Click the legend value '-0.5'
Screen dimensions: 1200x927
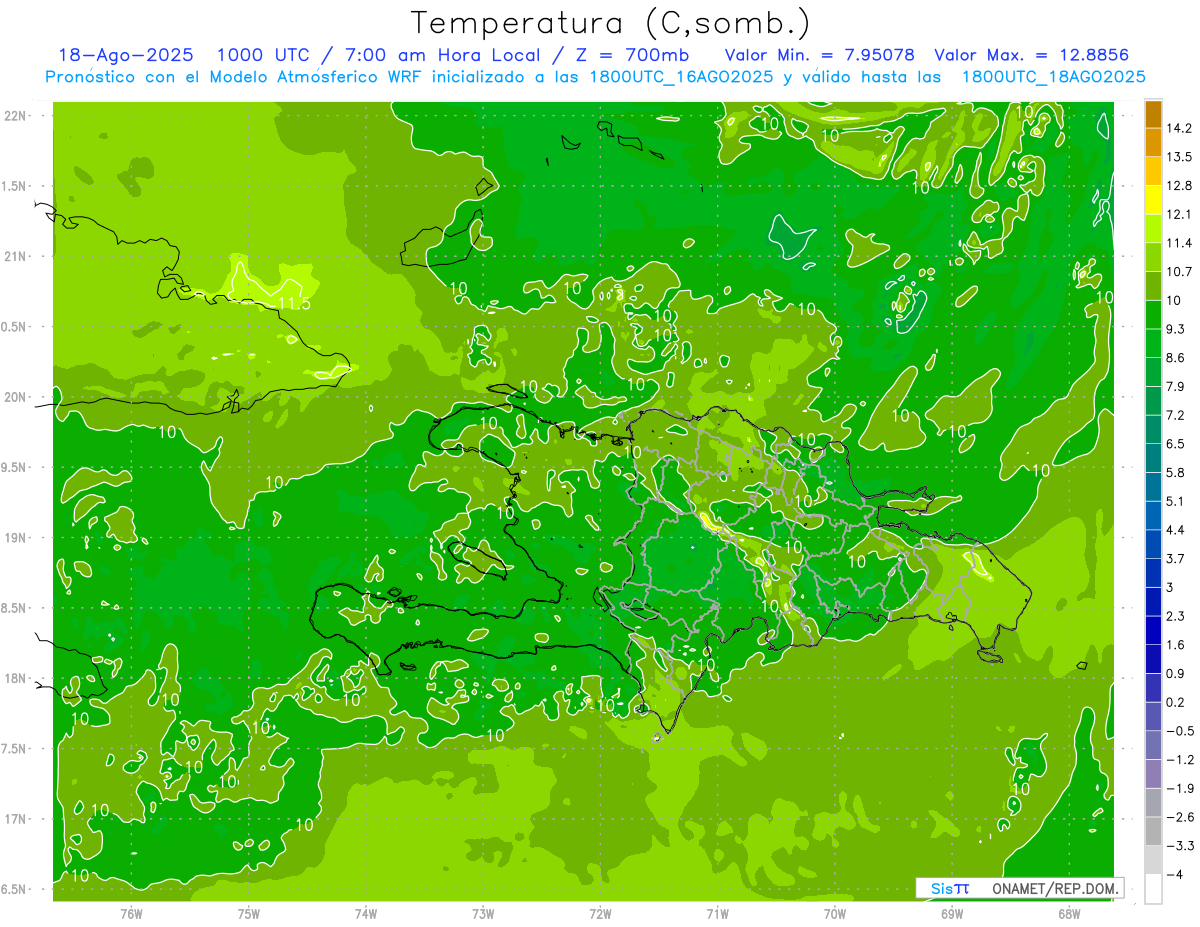tap(1178, 731)
